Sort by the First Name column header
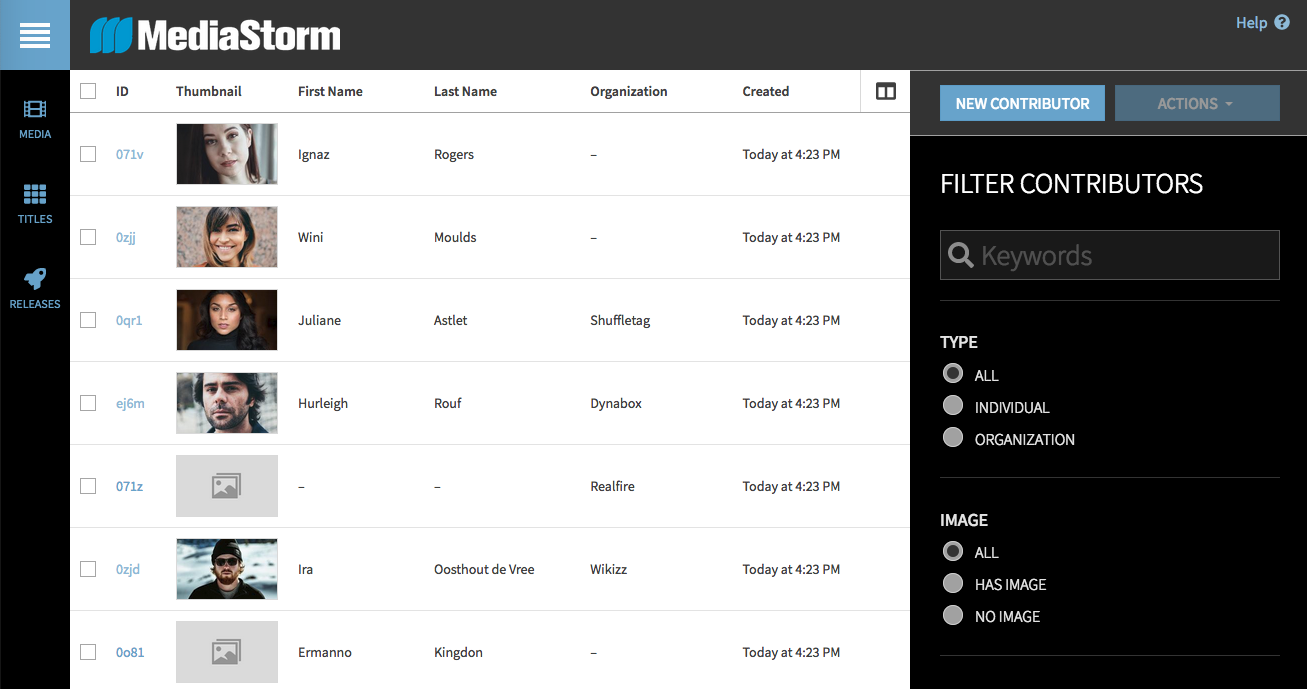The height and width of the screenshot is (689, 1307). coord(330,91)
